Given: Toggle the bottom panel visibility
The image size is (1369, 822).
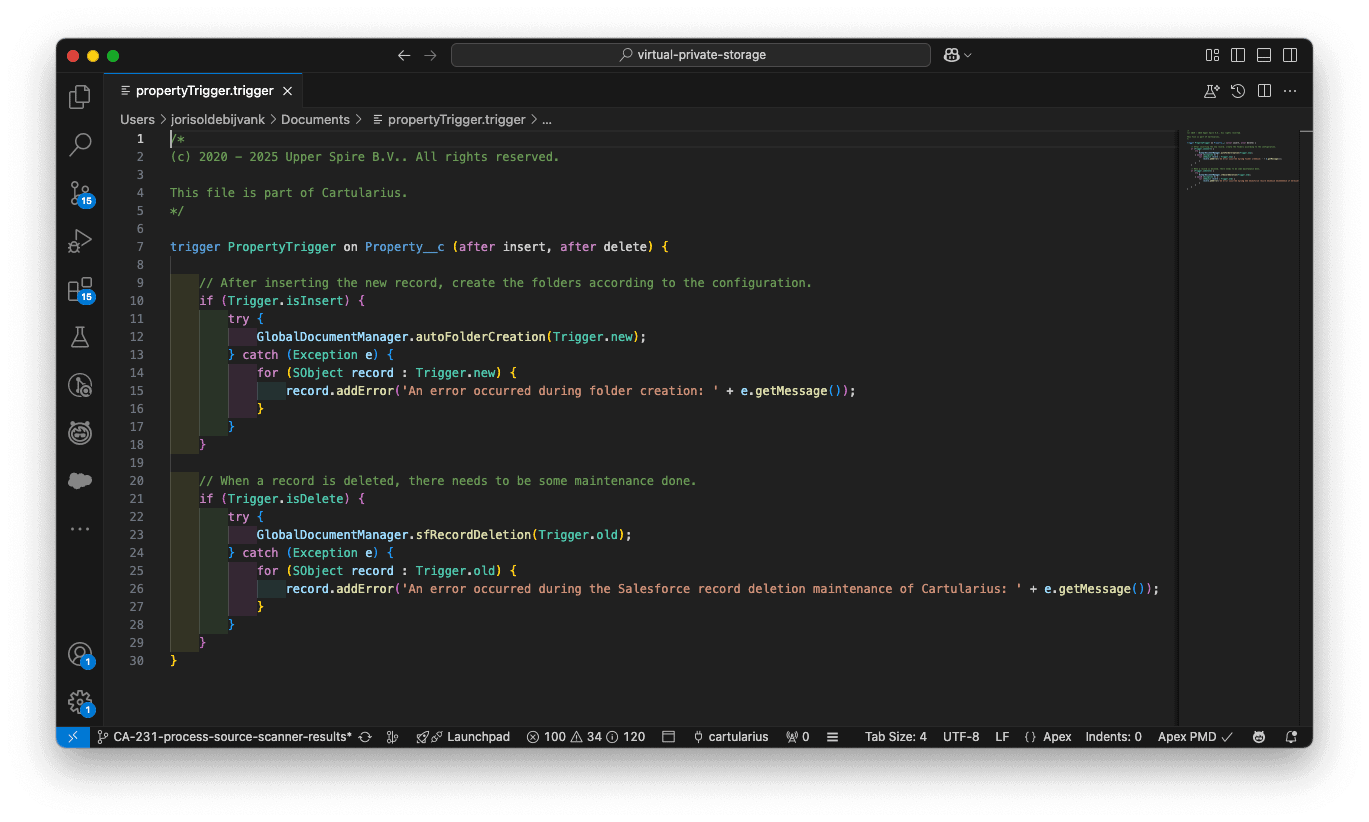Looking at the screenshot, I should 1263,55.
